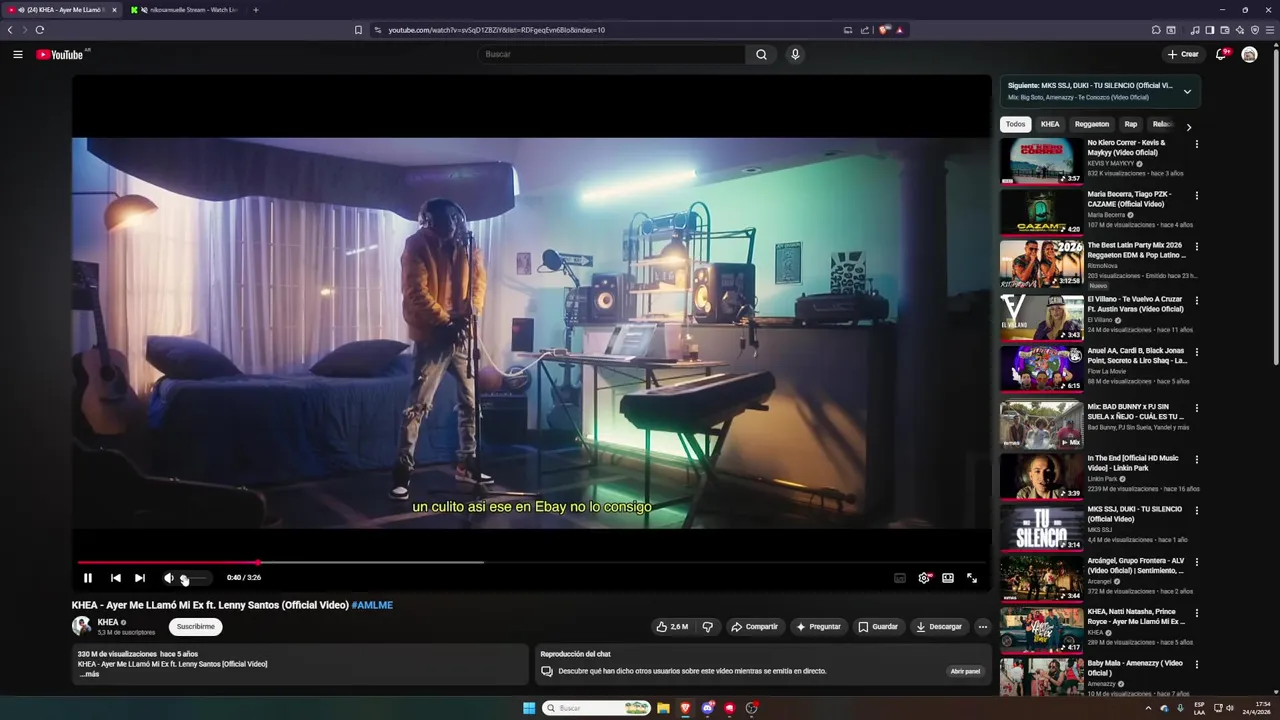Open the #AMLME hashtag link
This screenshot has width=1280, height=720.
[x=372, y=605]
